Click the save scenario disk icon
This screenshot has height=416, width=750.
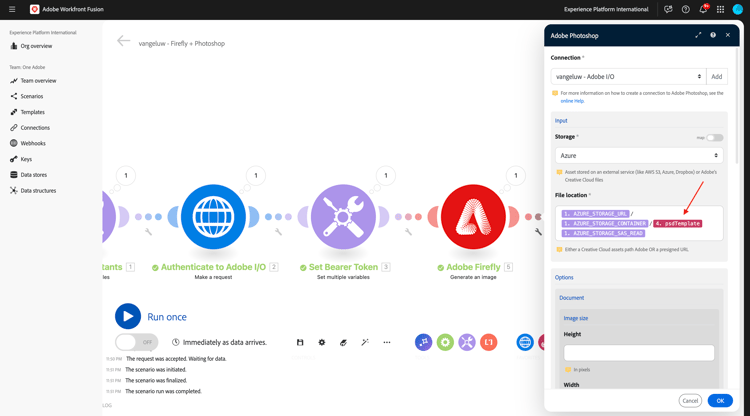(x=300, y=342)
